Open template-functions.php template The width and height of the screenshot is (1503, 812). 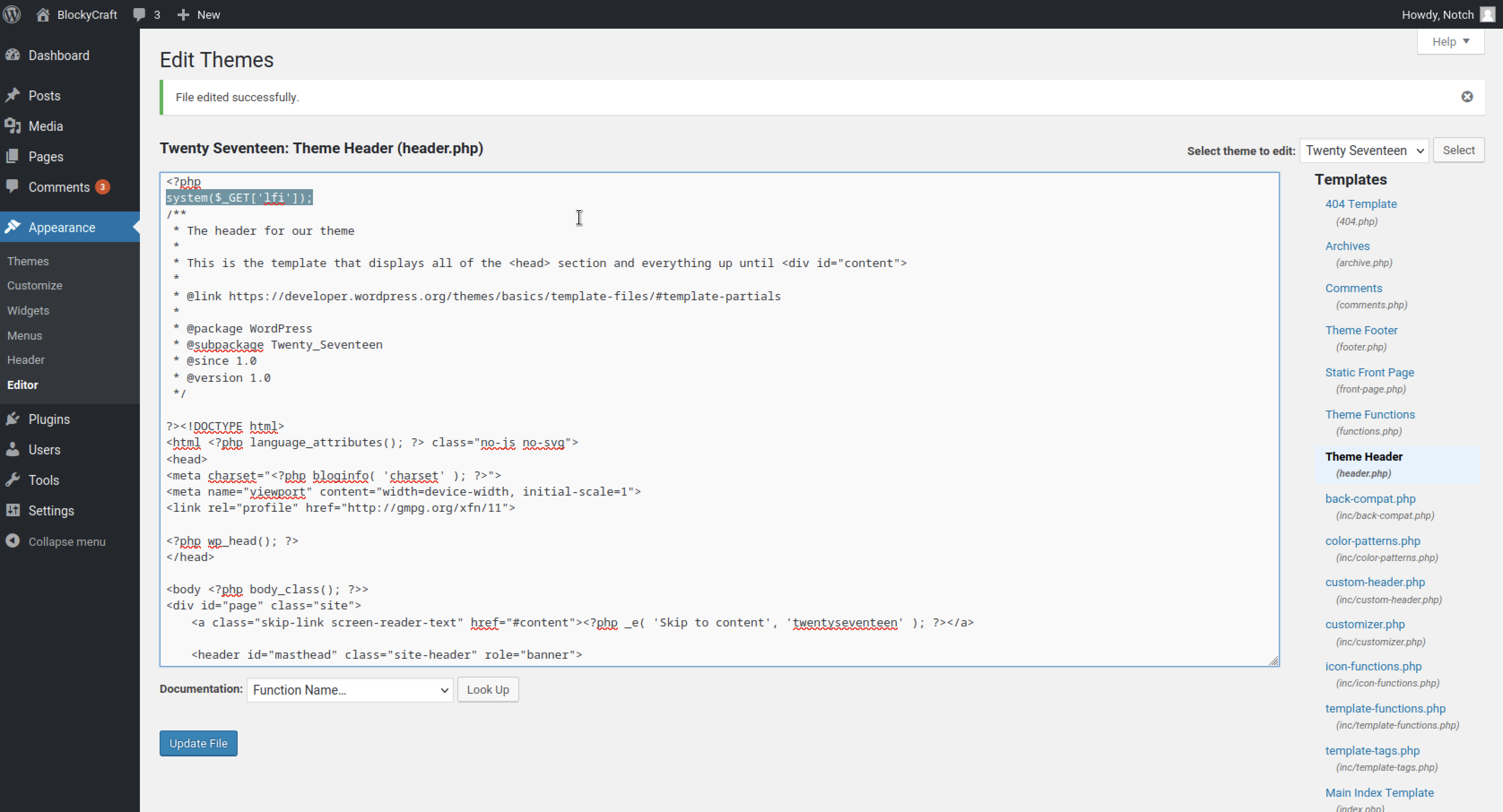point(1385,708)
